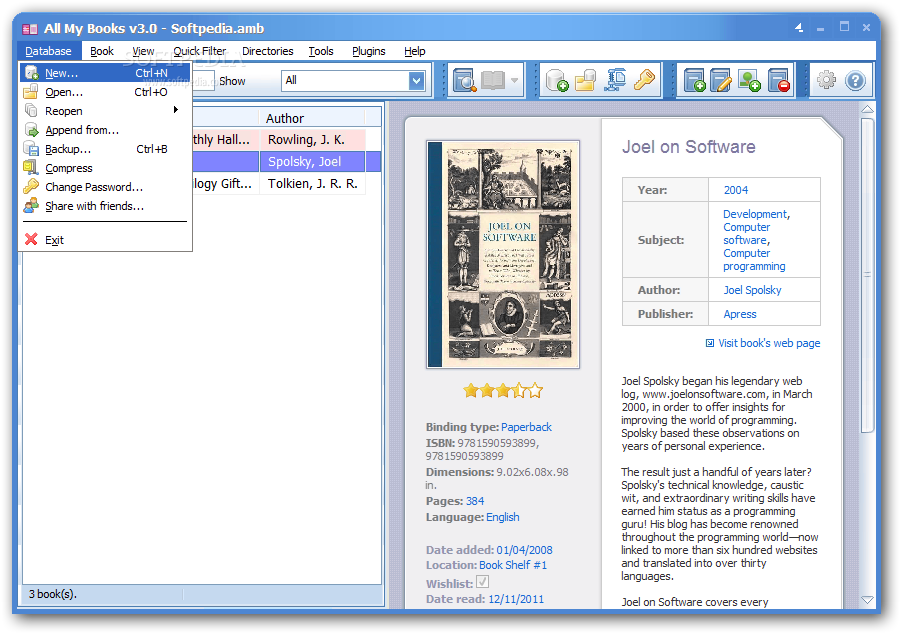Image resolution: width=901 pixels, height=634 pixels.
Task: Select the Tolkien, J. R. R. row
Action: 313,183
